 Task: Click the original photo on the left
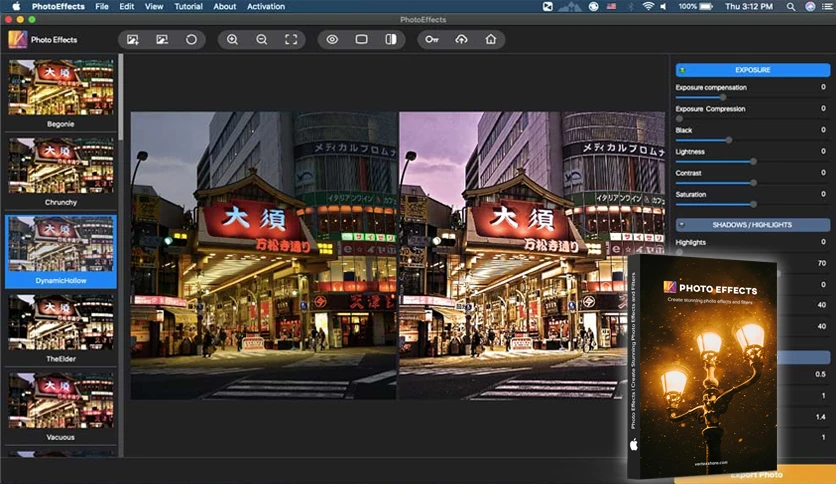[263, 255]
